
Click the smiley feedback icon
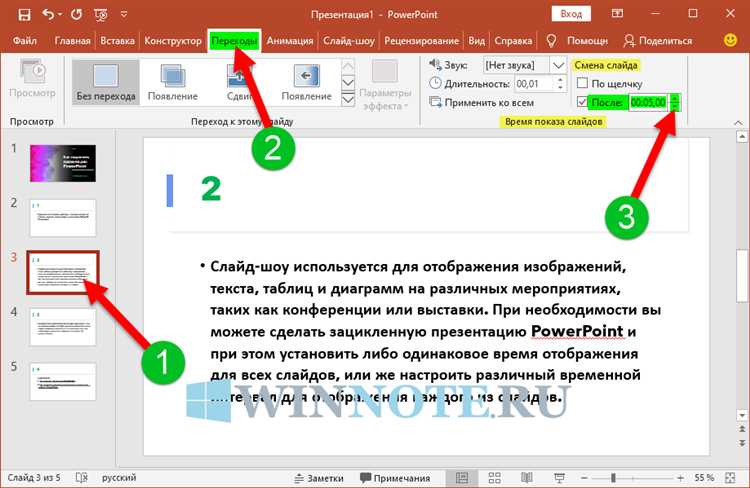[730, 40]
